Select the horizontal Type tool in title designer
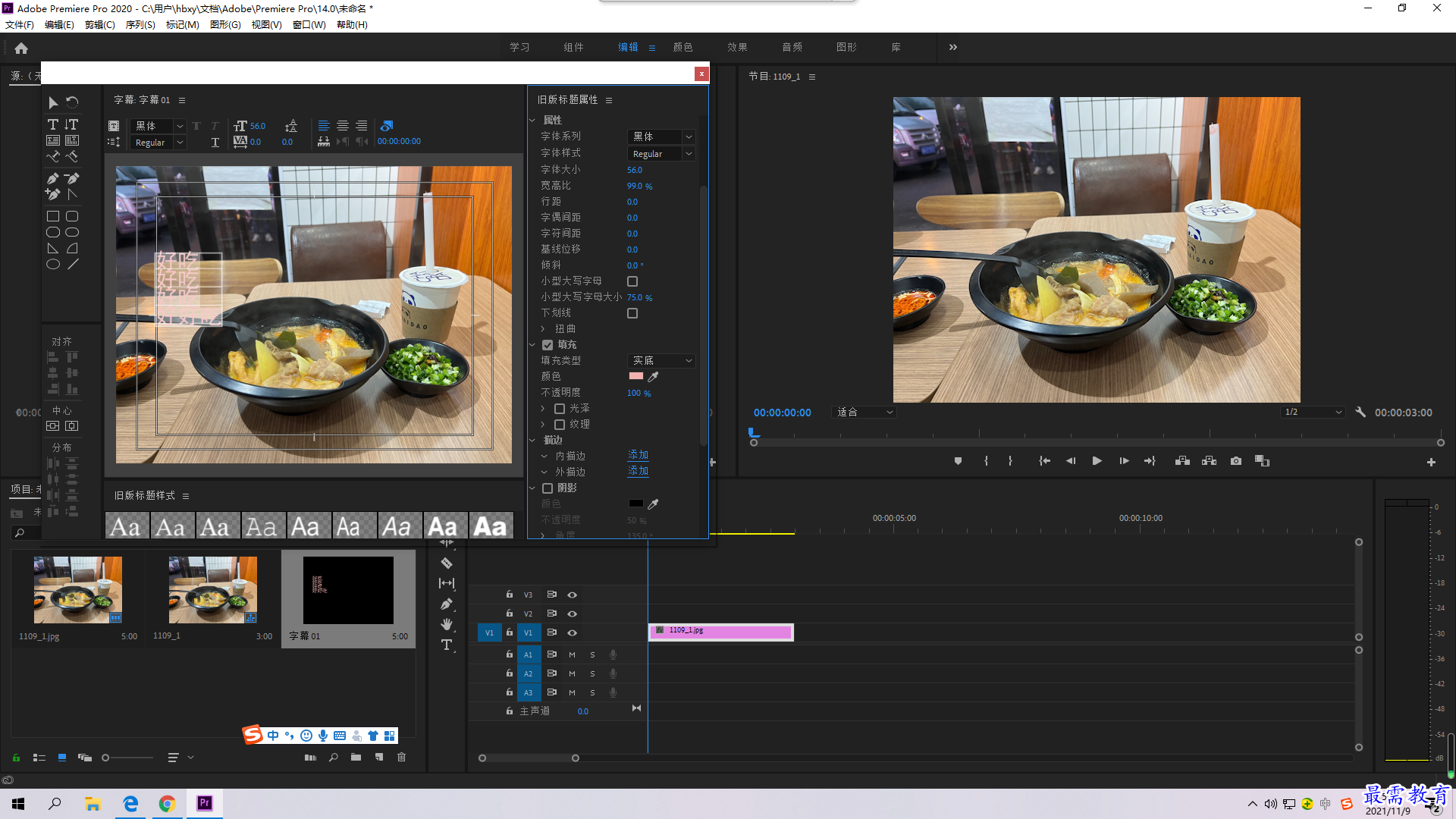Screen dimensions: 1456x819 coord(53,124)
